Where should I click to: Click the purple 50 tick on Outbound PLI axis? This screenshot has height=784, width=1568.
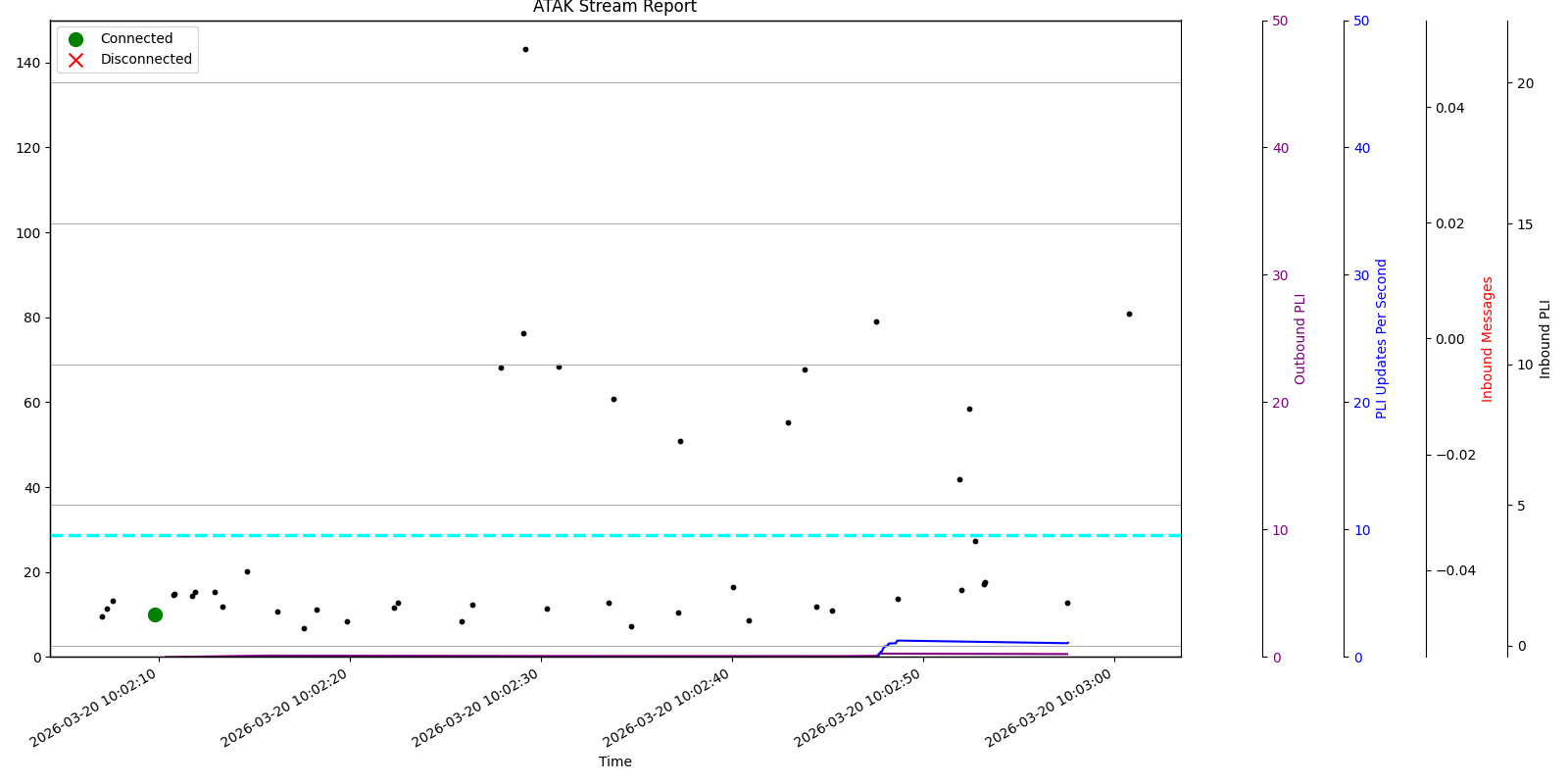pyautogui.click(x=1280, y=21)
